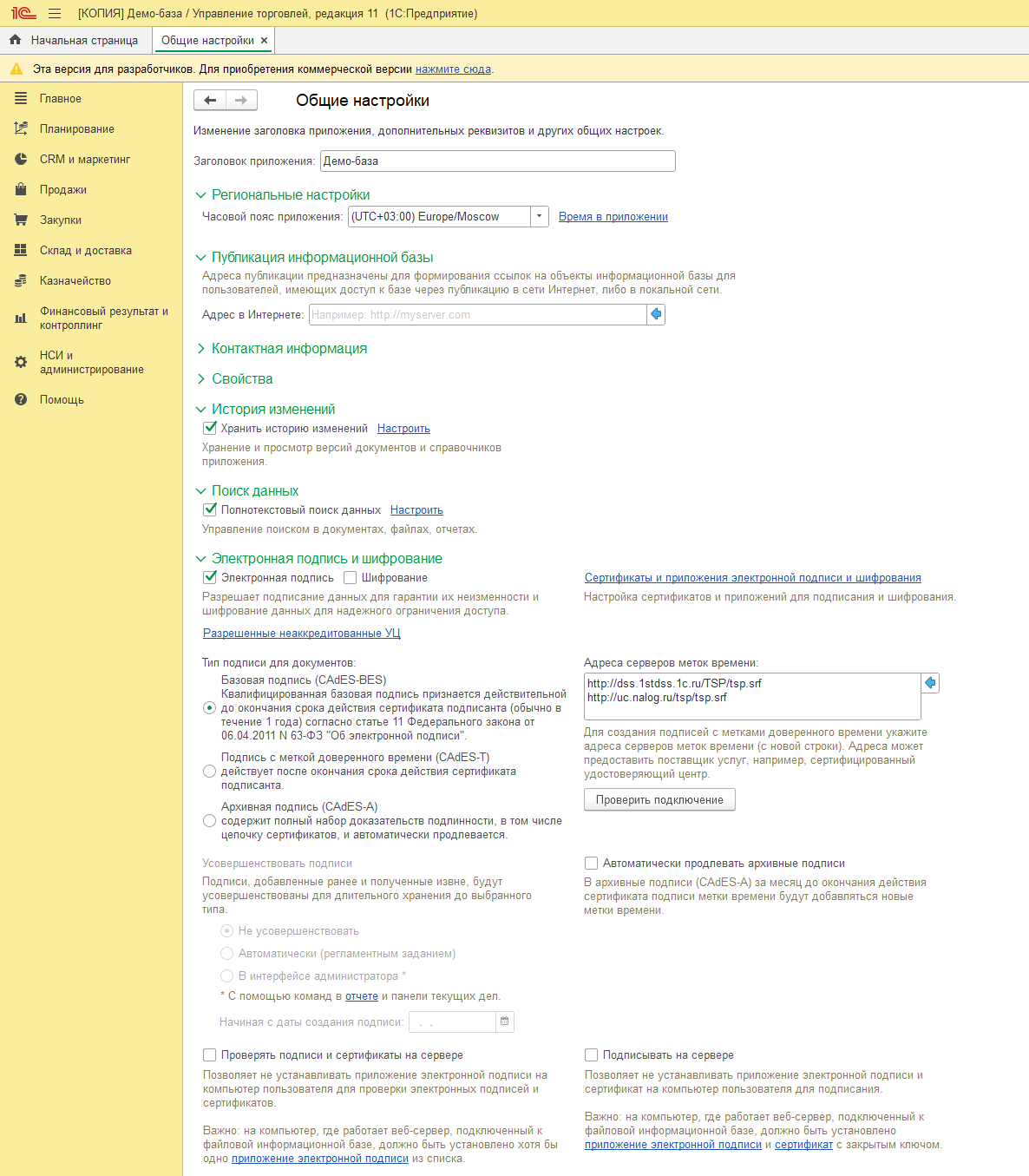Open the certificates and applications settings link
Screen dimensions: 1029x1176
(x=753, y=578)
